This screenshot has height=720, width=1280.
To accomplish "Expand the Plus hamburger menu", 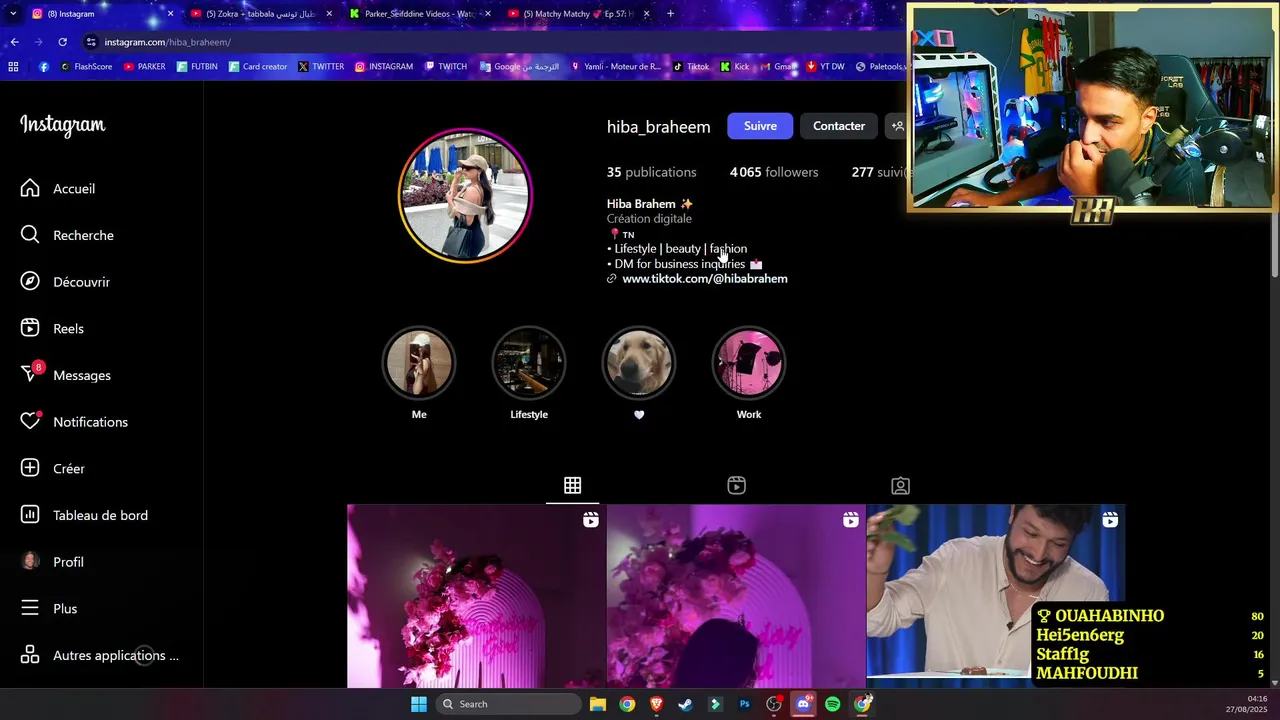I will point(50,609).
